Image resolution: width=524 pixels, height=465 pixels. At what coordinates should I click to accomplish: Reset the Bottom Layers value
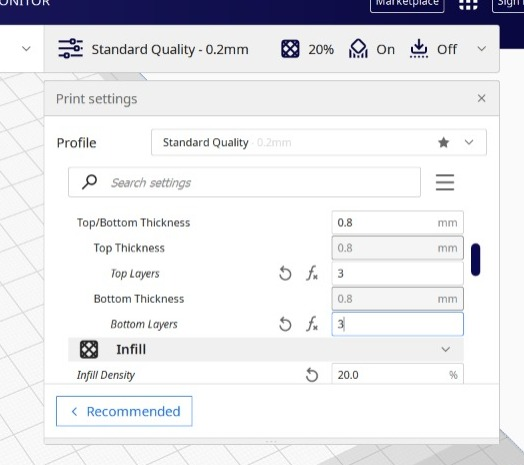285,324
